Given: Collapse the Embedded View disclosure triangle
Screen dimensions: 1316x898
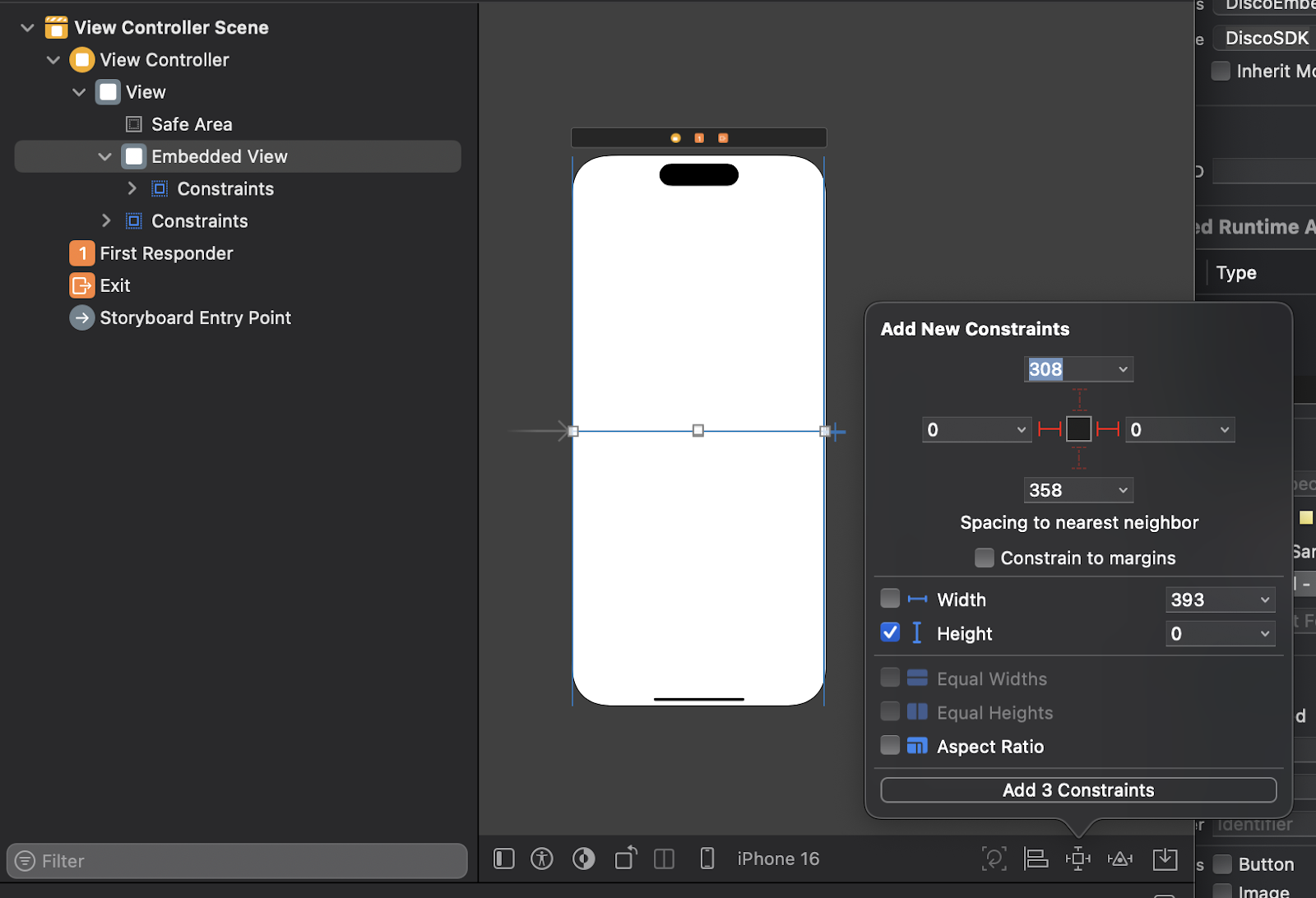Looking at the screenshot, I should [x=104, y=156].
